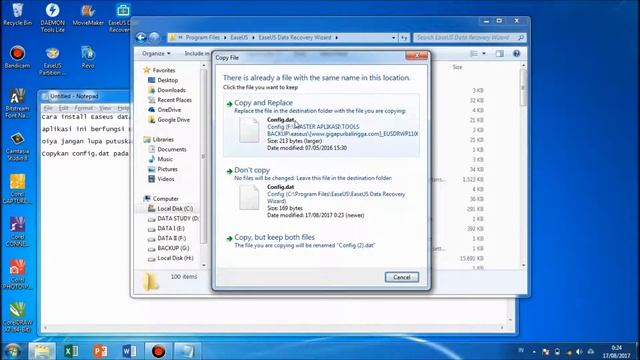Viewport: 640px width, 360px height.
Task: Open Bitstream Font Navigator desktop icon
Action: [x=17, y=103]
